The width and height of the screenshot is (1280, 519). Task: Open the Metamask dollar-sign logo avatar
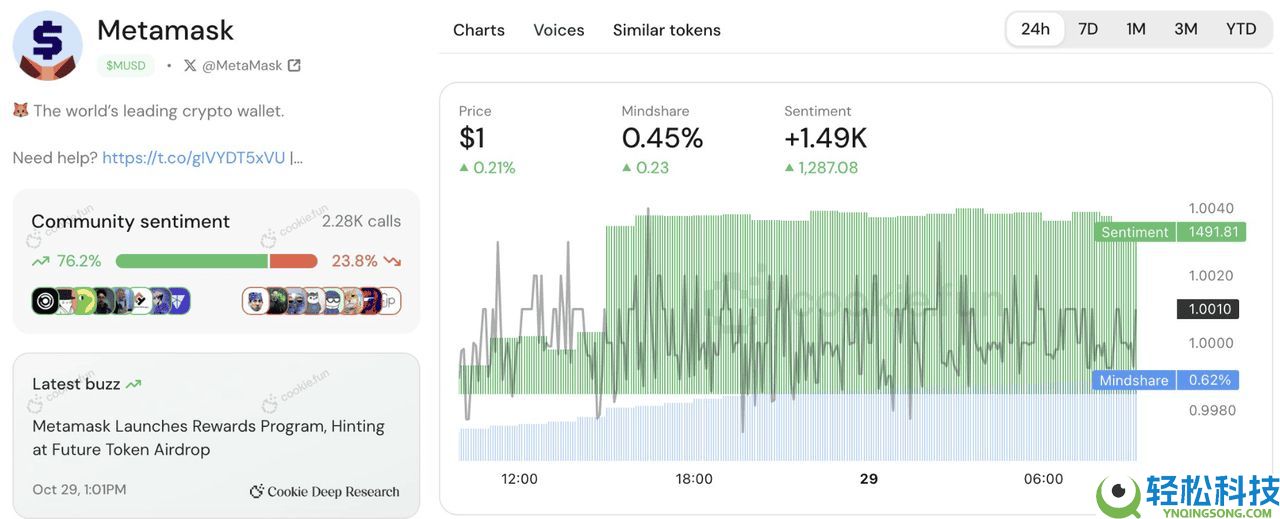point(47,46)
